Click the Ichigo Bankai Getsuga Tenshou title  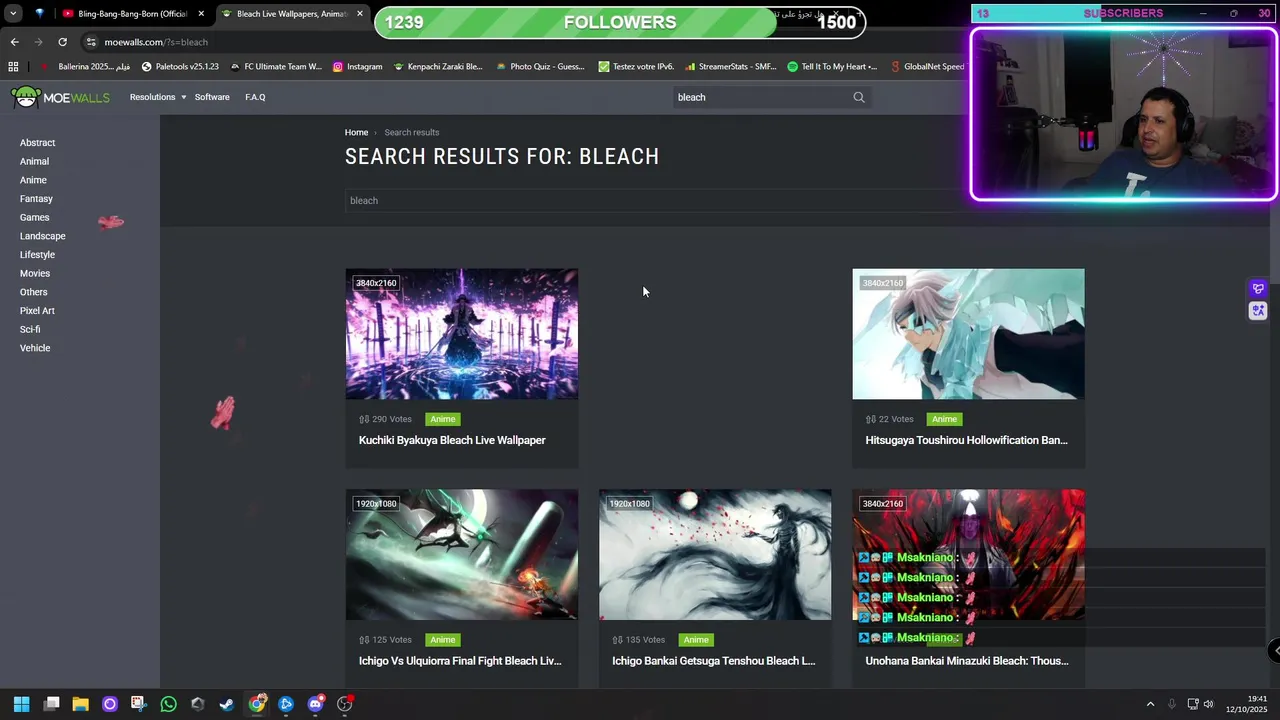713,661
